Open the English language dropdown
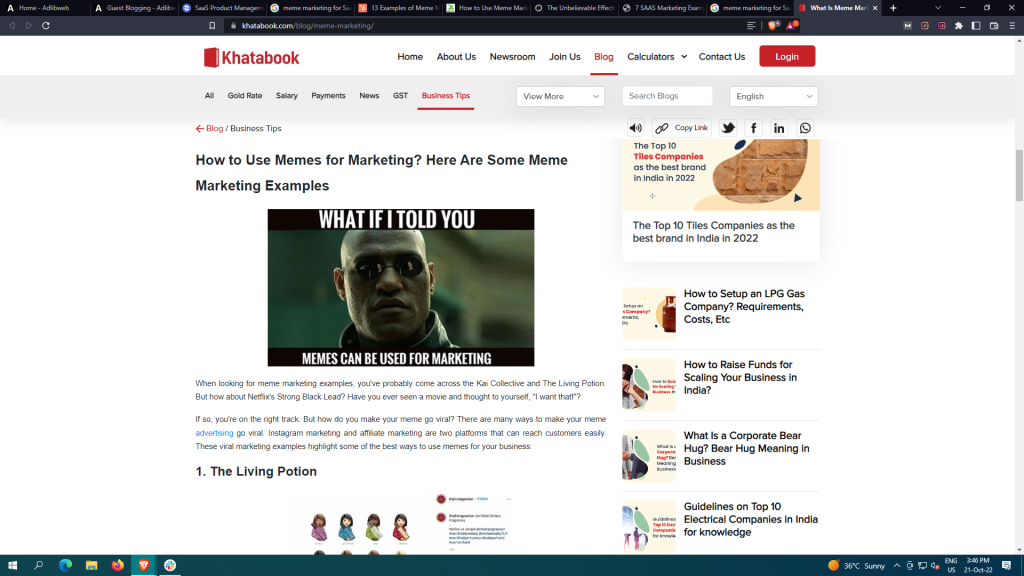Image resolution: width=1024 pixels, height=576 pixels. [773, 96]
